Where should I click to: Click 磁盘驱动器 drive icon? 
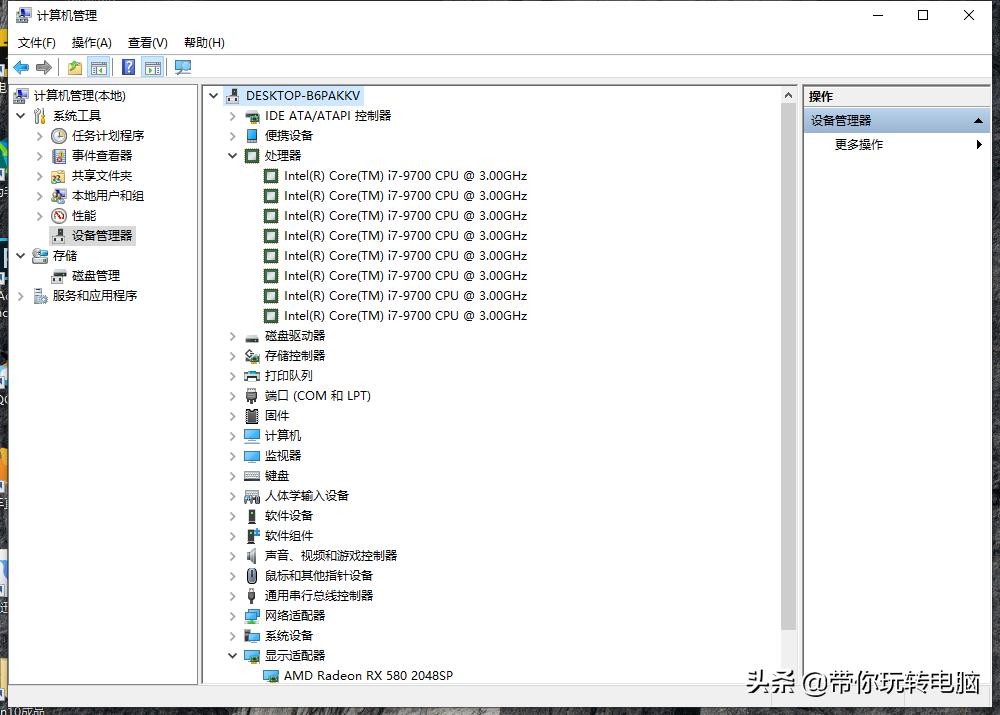253,336
